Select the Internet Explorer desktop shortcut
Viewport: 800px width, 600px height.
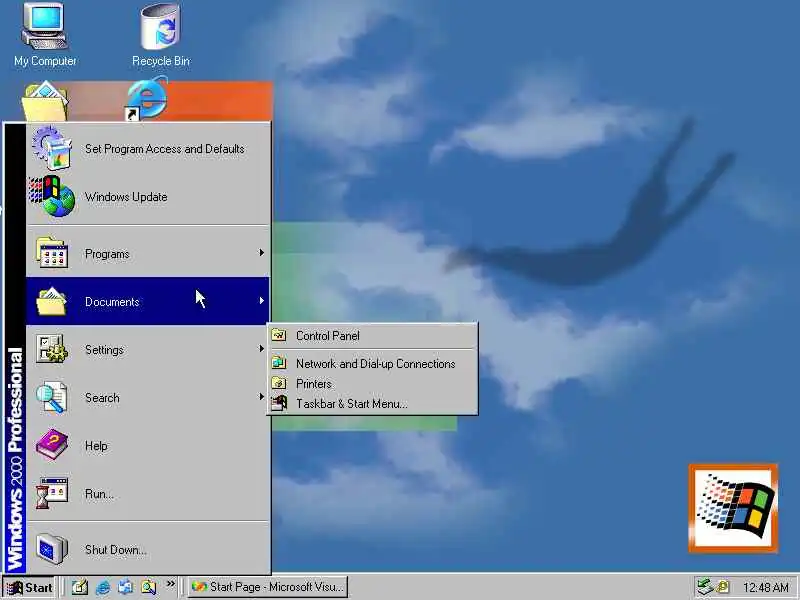[x=147, y=99]
